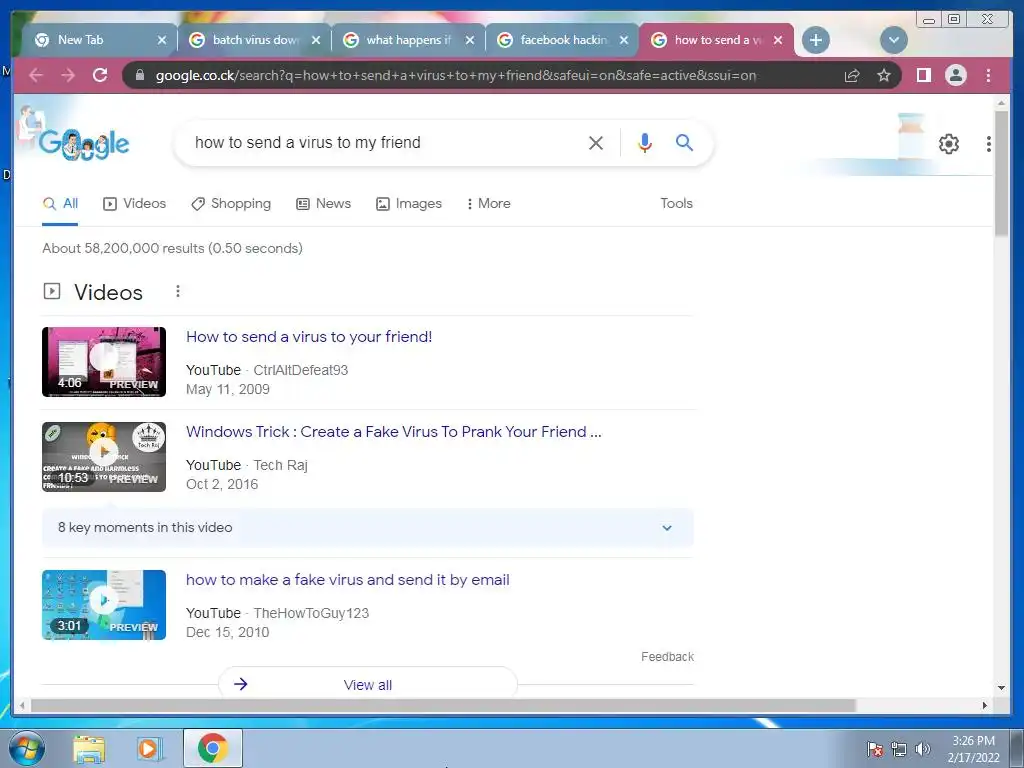Viewport: 1024px width, 768px height.
Task: Open the Windows Start menu
Action: coord(26,748)
